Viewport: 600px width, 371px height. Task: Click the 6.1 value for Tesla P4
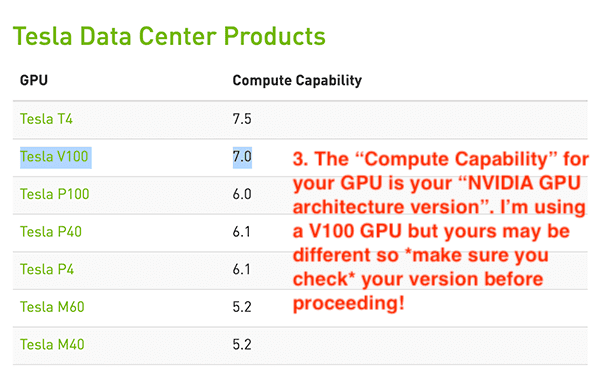[x=241, y=269]
